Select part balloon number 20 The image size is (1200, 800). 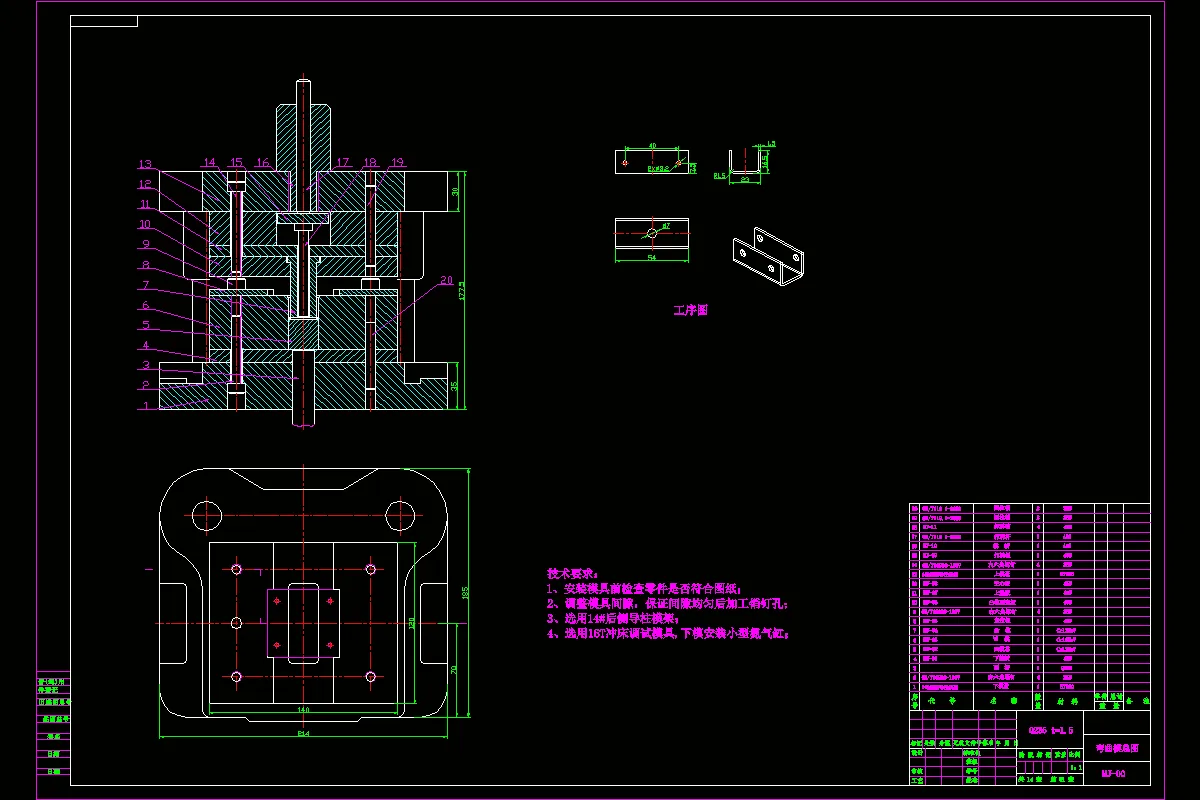pyautogui.click(x=446, y=280)
